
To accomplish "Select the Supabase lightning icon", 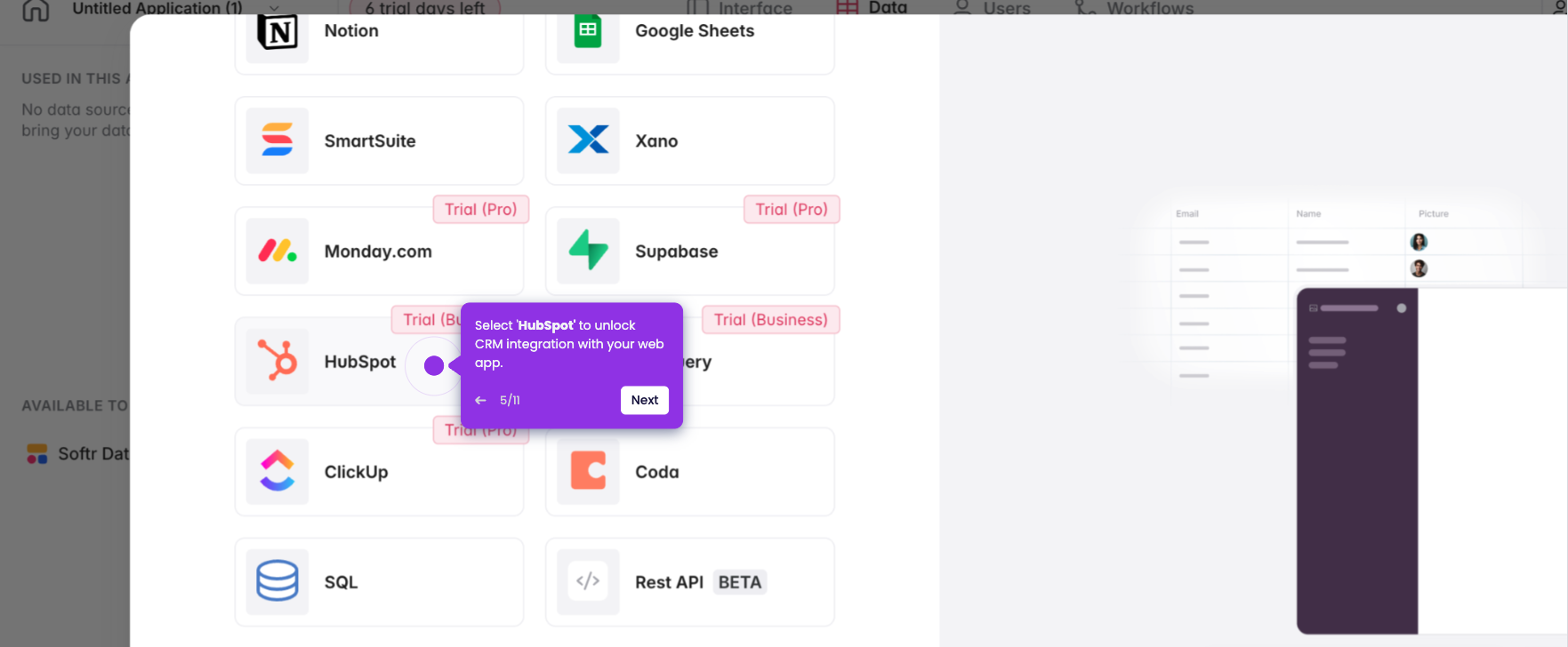I will 588,250.
